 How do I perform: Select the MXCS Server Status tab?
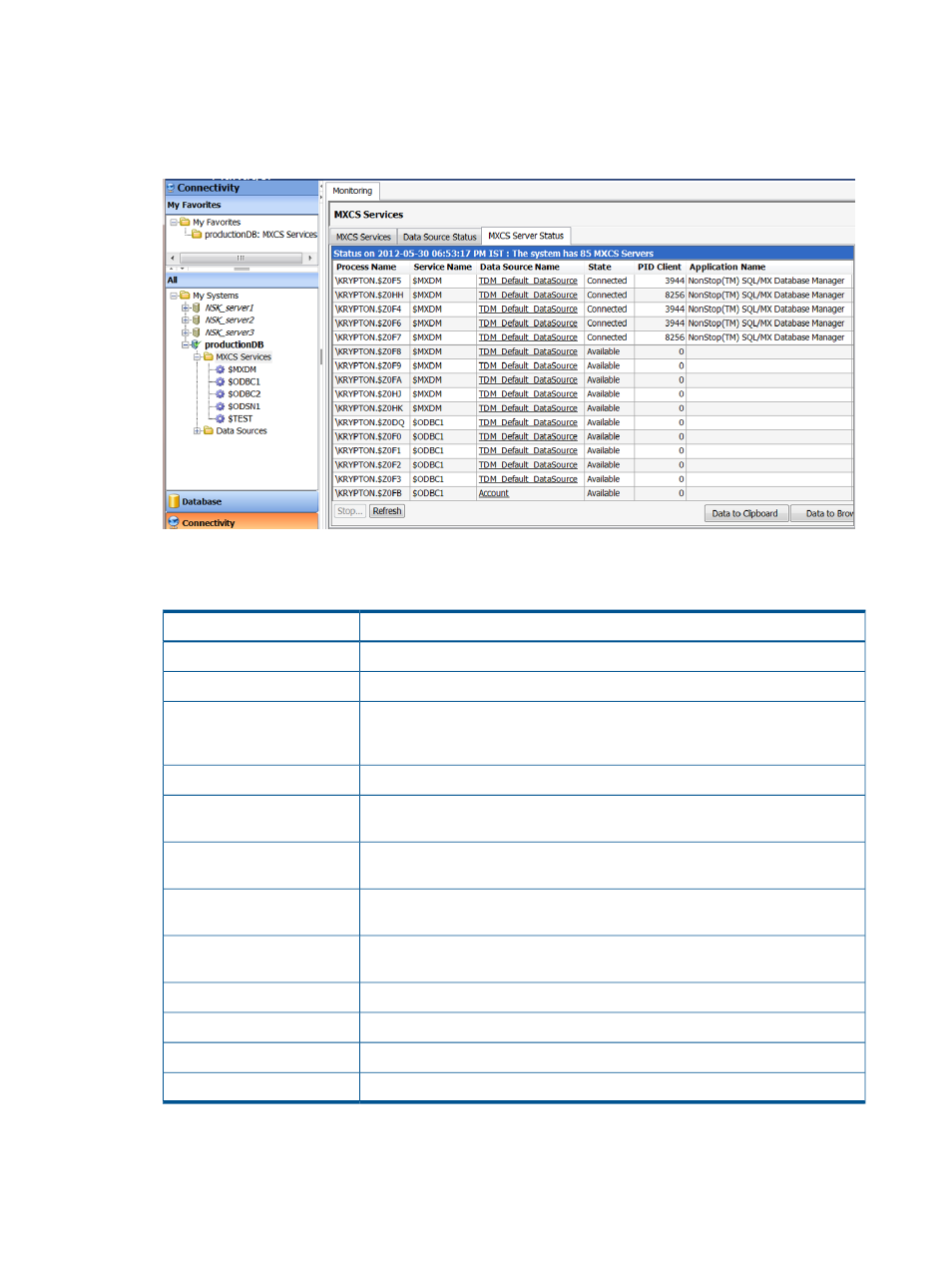click(526, 236)
